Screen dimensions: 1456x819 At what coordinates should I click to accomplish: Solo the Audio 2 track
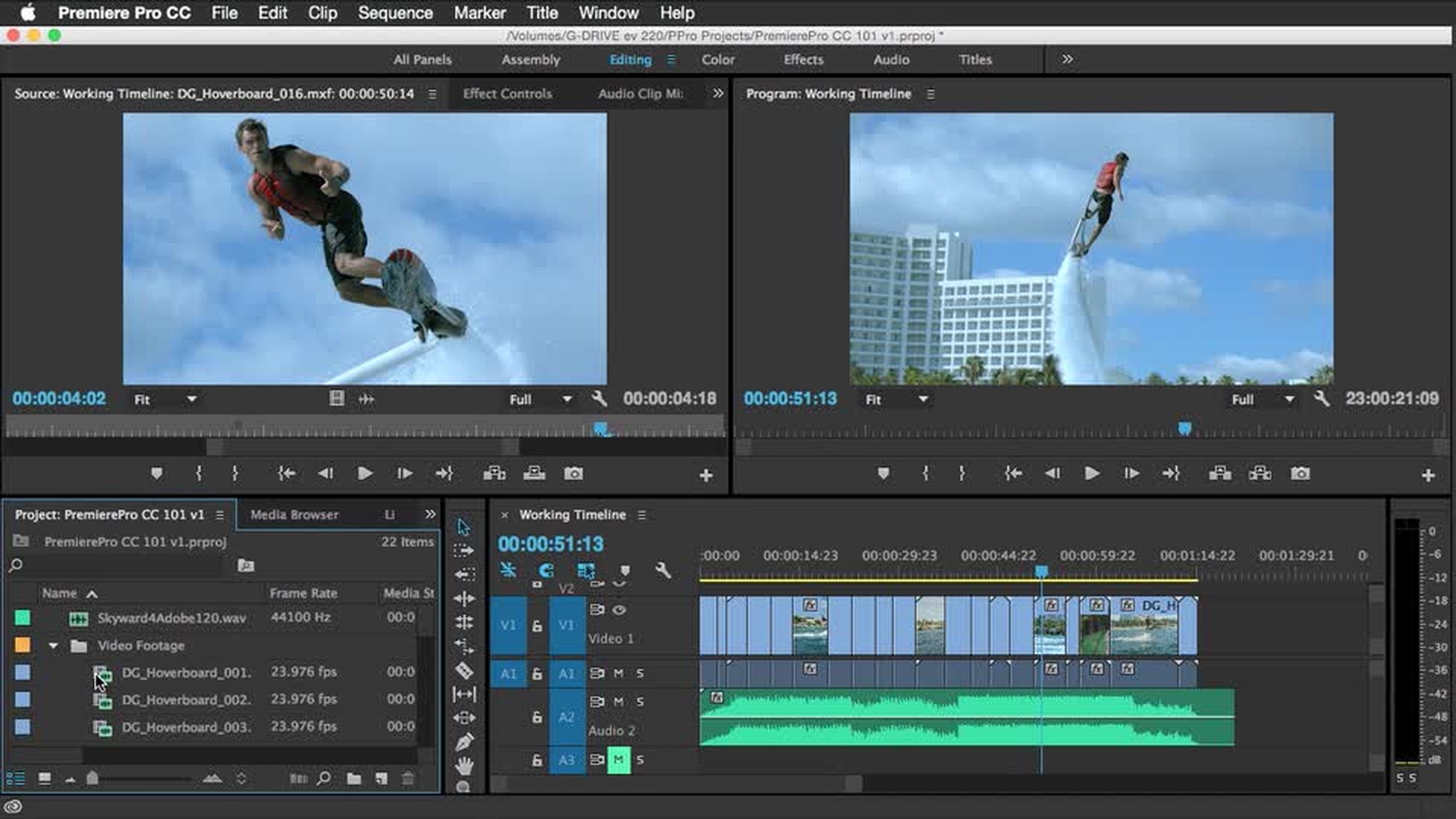640,701
